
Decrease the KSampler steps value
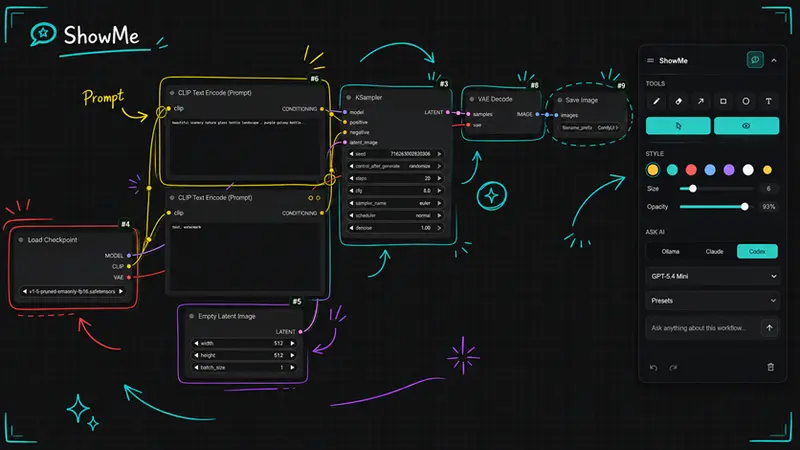click(x=352, y=178)
